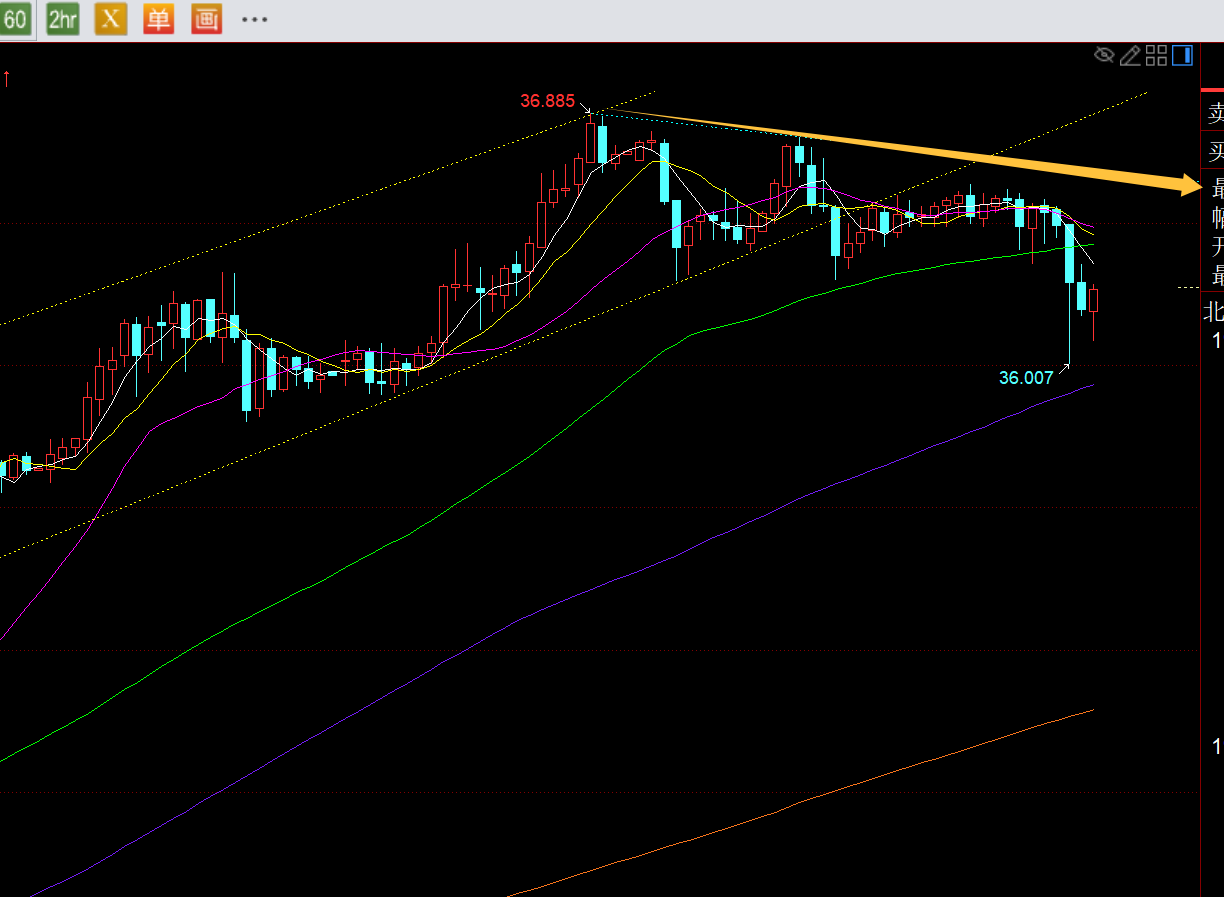Click the 36.885 high price label
Screen dimensions: 1224x897
(x=547, y=101)
